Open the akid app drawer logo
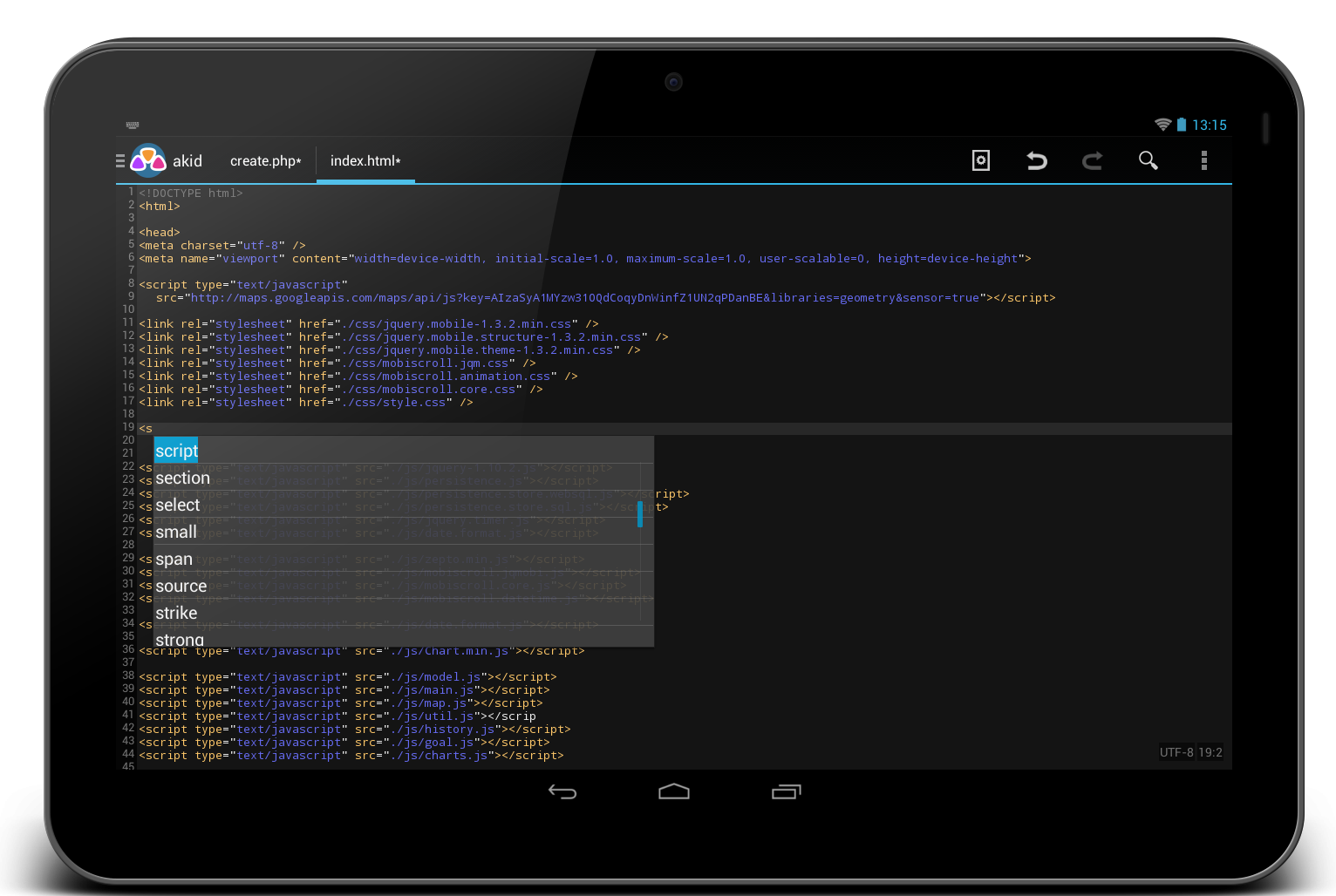This screenshot has height=896, width=1336. point(147,160)
